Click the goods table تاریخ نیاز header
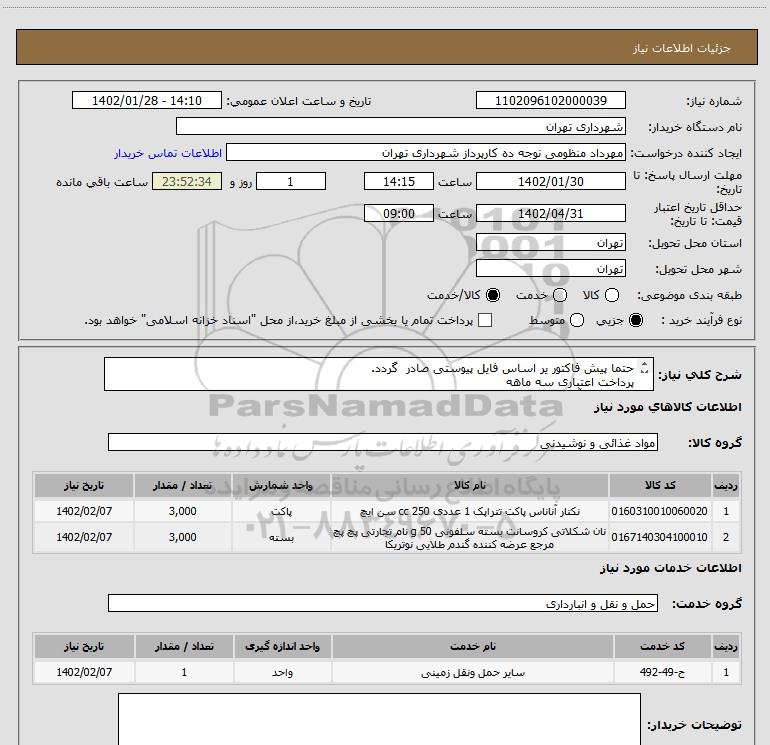The image size is (770, 745). [x=84, y=485]
